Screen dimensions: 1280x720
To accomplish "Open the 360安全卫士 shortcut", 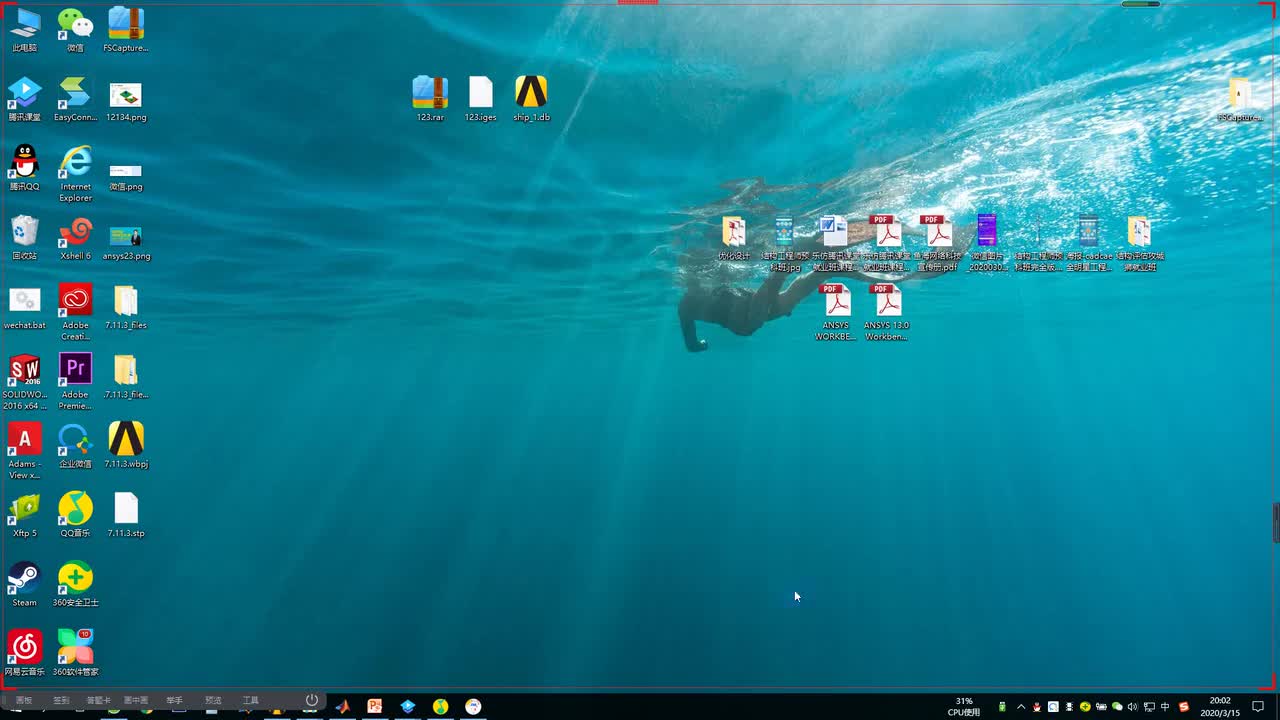I will coord(75,584).
